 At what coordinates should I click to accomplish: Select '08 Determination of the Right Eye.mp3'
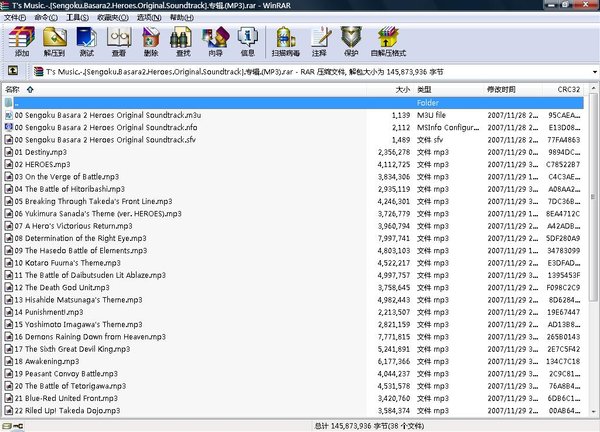80,238
